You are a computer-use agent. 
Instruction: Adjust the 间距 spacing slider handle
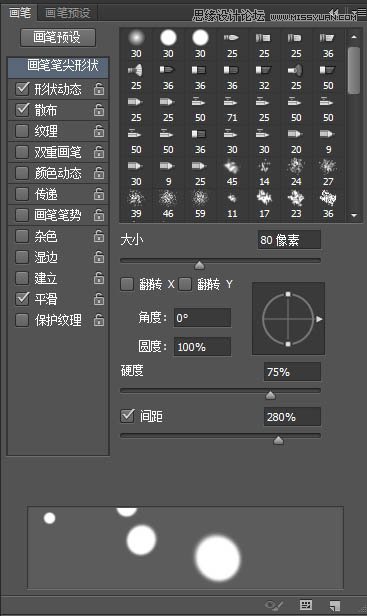pyautogui.click(x=278, y=440)
